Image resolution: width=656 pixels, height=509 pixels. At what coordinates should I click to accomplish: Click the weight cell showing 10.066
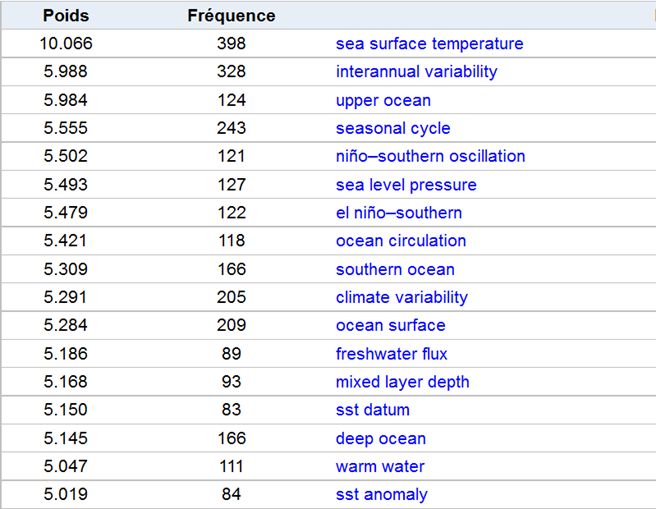[x=66, y=44]
